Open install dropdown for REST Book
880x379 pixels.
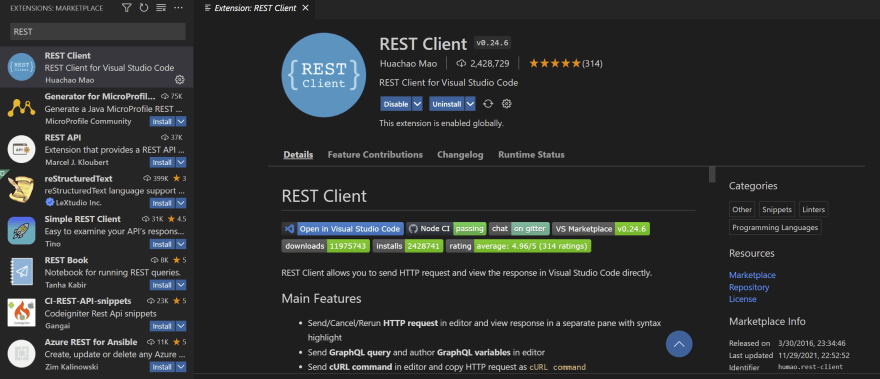click(x=181, y=285)
